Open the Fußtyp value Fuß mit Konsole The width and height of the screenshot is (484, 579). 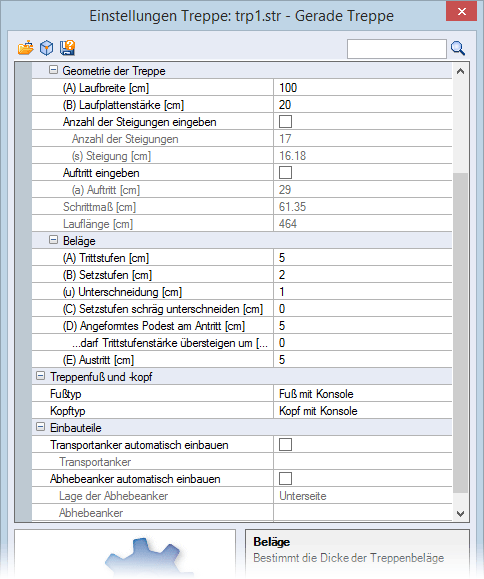pos(363,394)
